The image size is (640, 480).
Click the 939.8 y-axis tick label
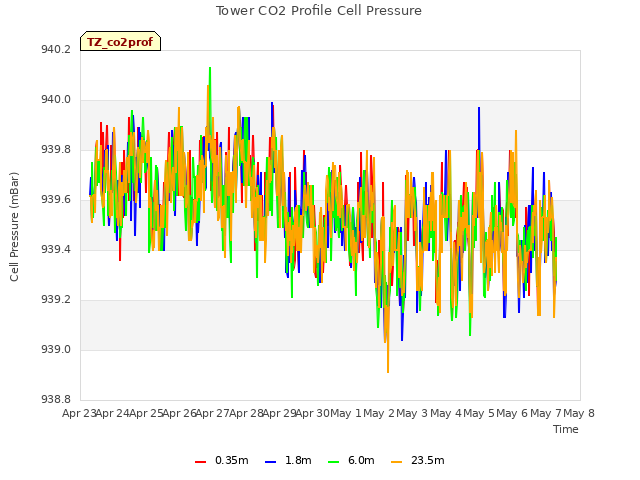coord(56,150)
